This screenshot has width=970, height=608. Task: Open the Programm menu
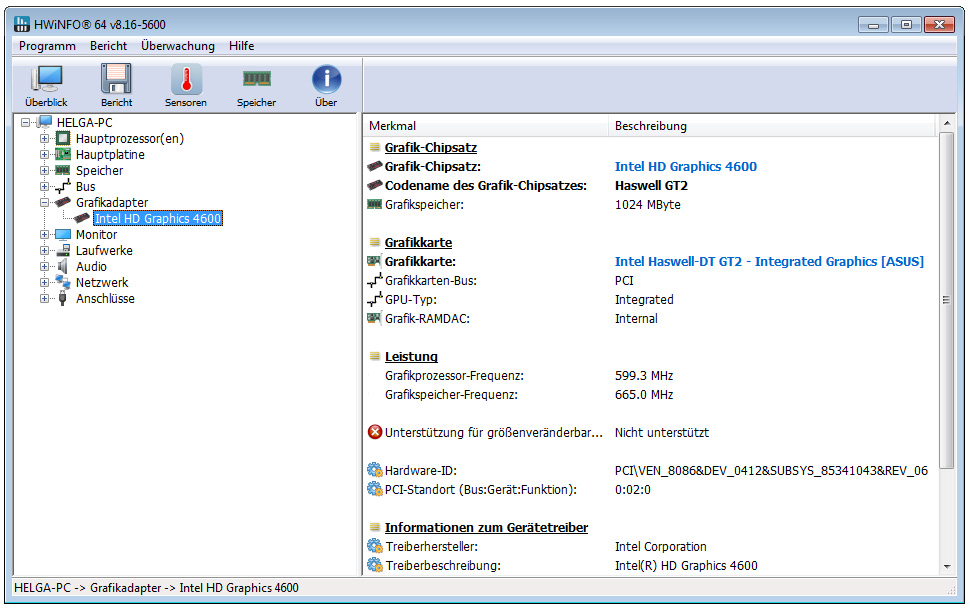pos(47,46)
